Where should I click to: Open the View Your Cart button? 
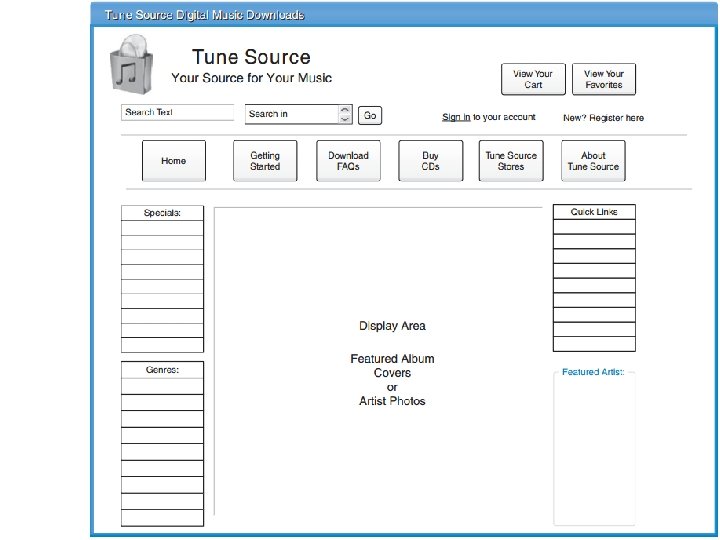click(x=533, y=79)
